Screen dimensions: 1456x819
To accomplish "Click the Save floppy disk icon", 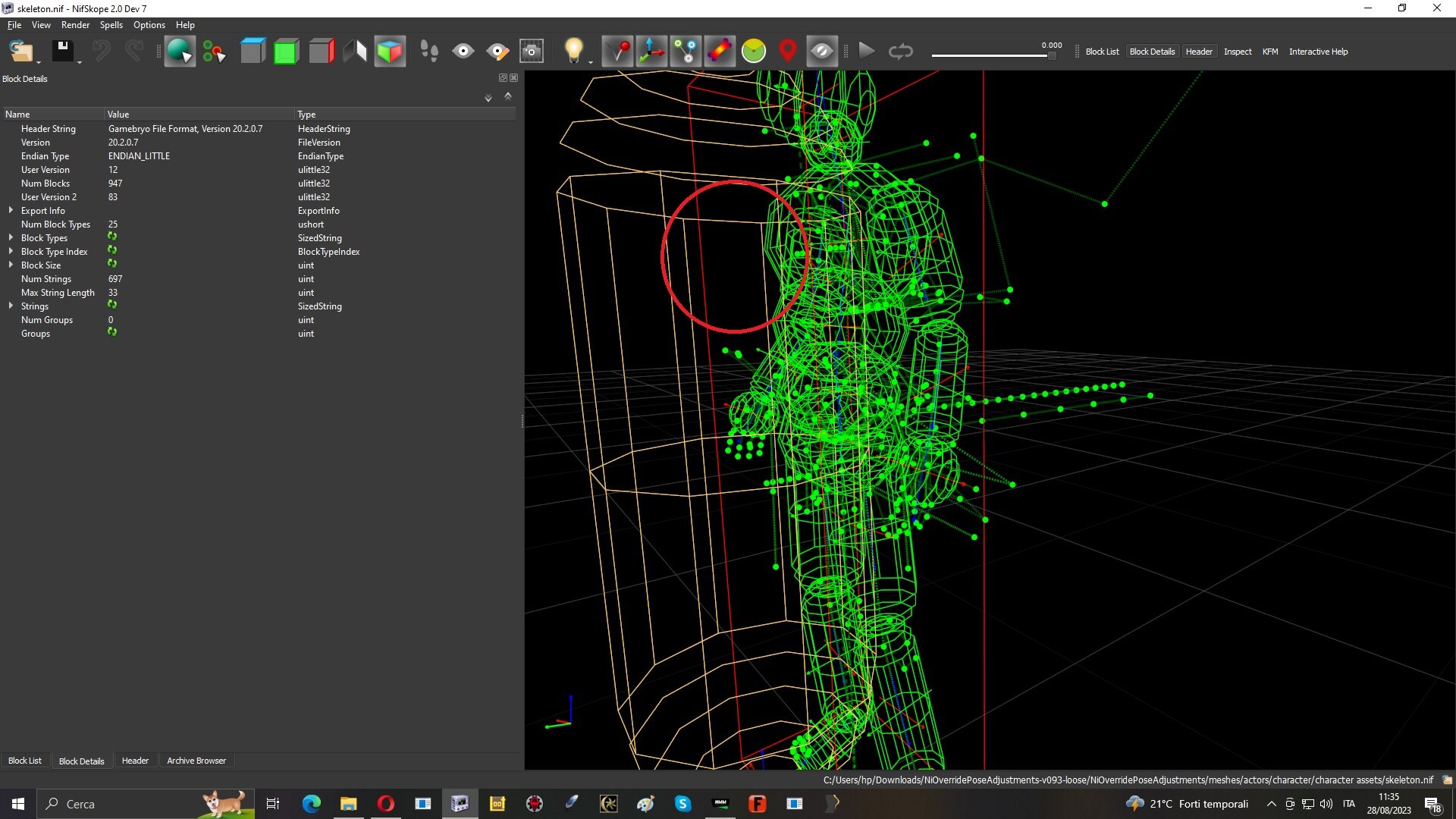I will (63, 52).
